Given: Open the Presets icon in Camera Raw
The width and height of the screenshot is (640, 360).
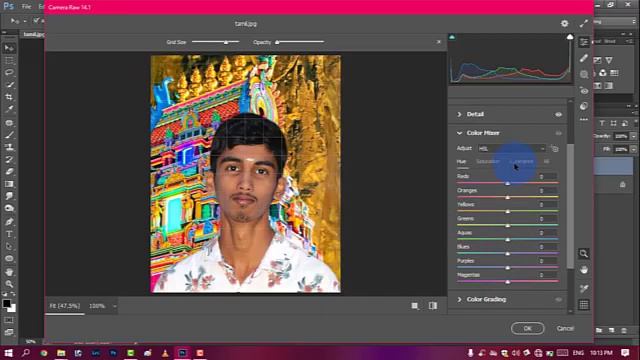Looking at the screenshot, I should coord(584,106).
